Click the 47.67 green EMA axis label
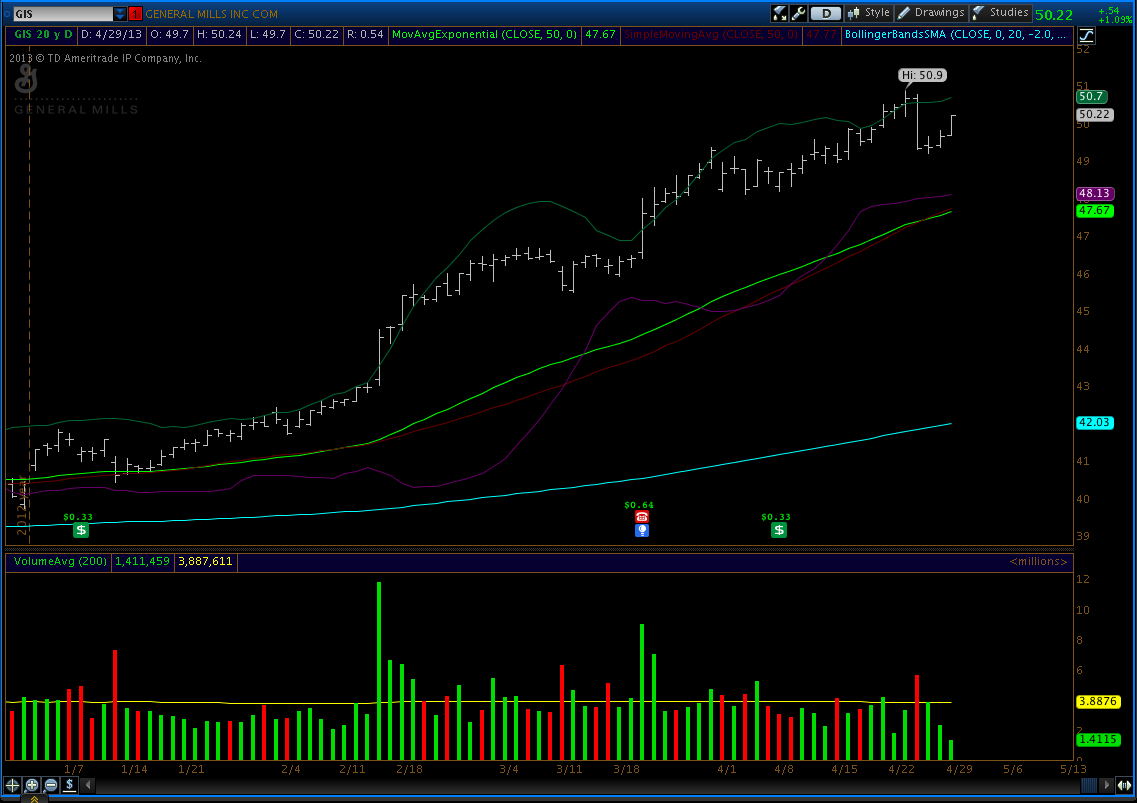 1094,210
